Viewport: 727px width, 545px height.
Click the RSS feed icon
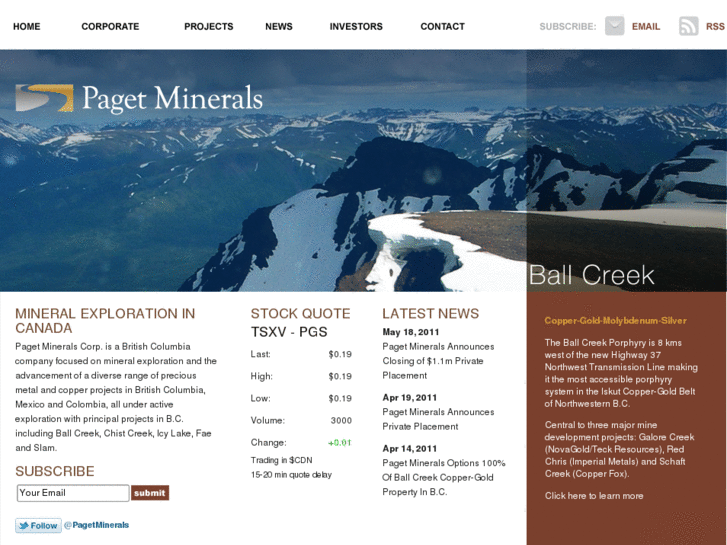click(689, 26)
